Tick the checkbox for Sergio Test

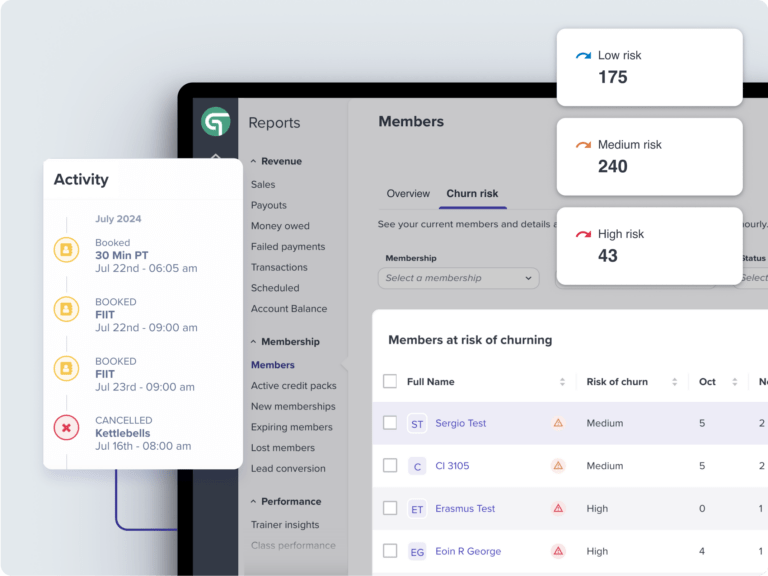tap(390, 423)
